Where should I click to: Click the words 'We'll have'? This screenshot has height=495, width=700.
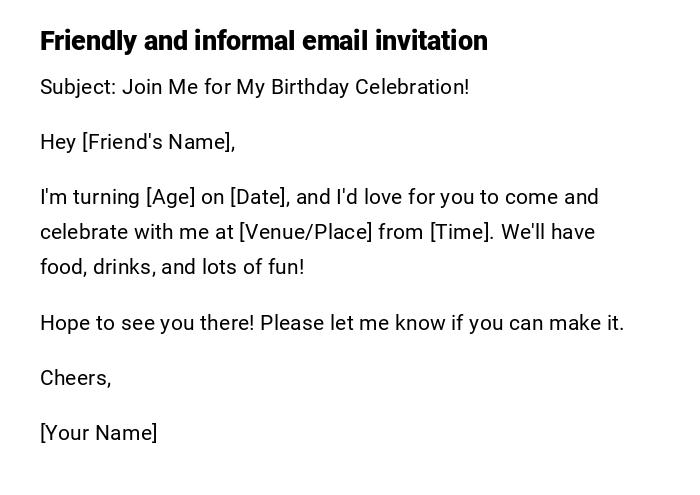[548, 232]
